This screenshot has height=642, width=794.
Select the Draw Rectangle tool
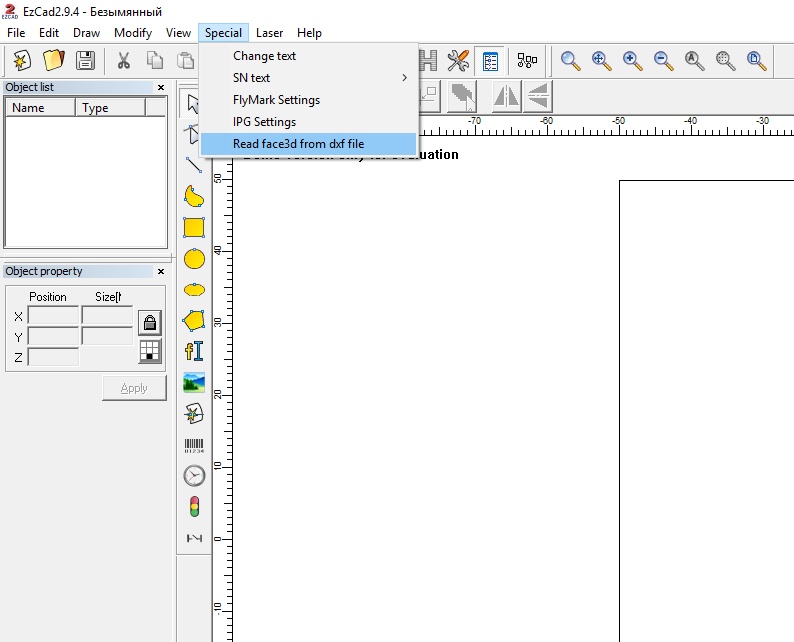pos(194,227)
